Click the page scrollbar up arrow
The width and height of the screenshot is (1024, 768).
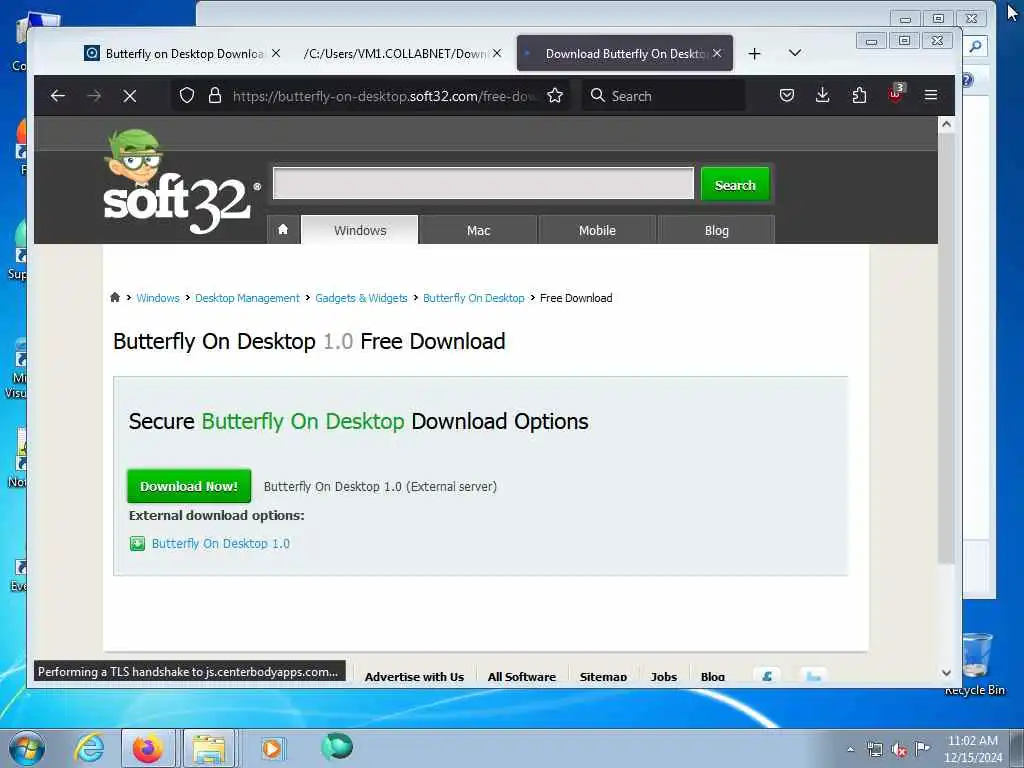click(946, 124)
